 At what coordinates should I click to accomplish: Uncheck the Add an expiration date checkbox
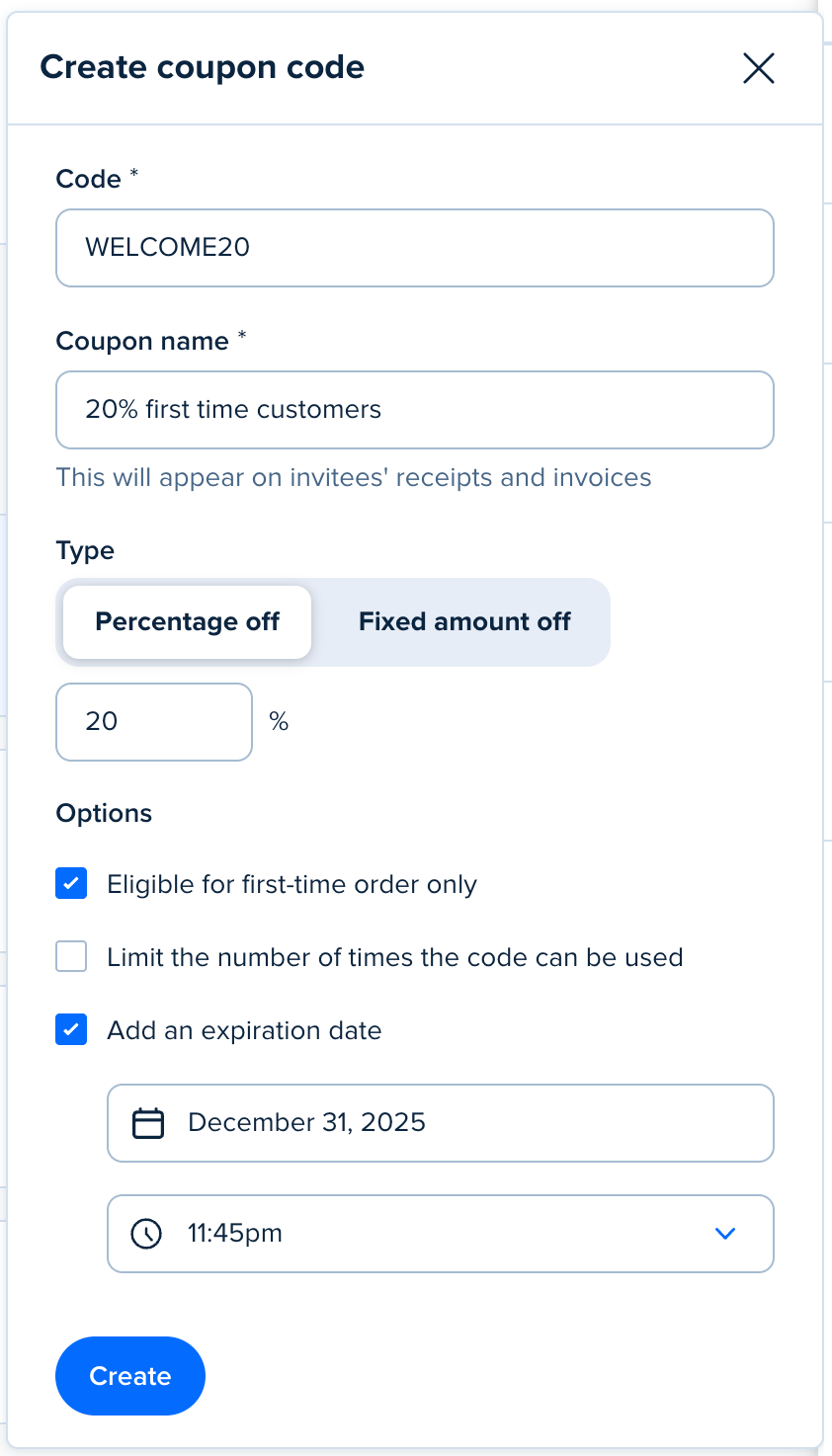click(x=71, y=1029)
